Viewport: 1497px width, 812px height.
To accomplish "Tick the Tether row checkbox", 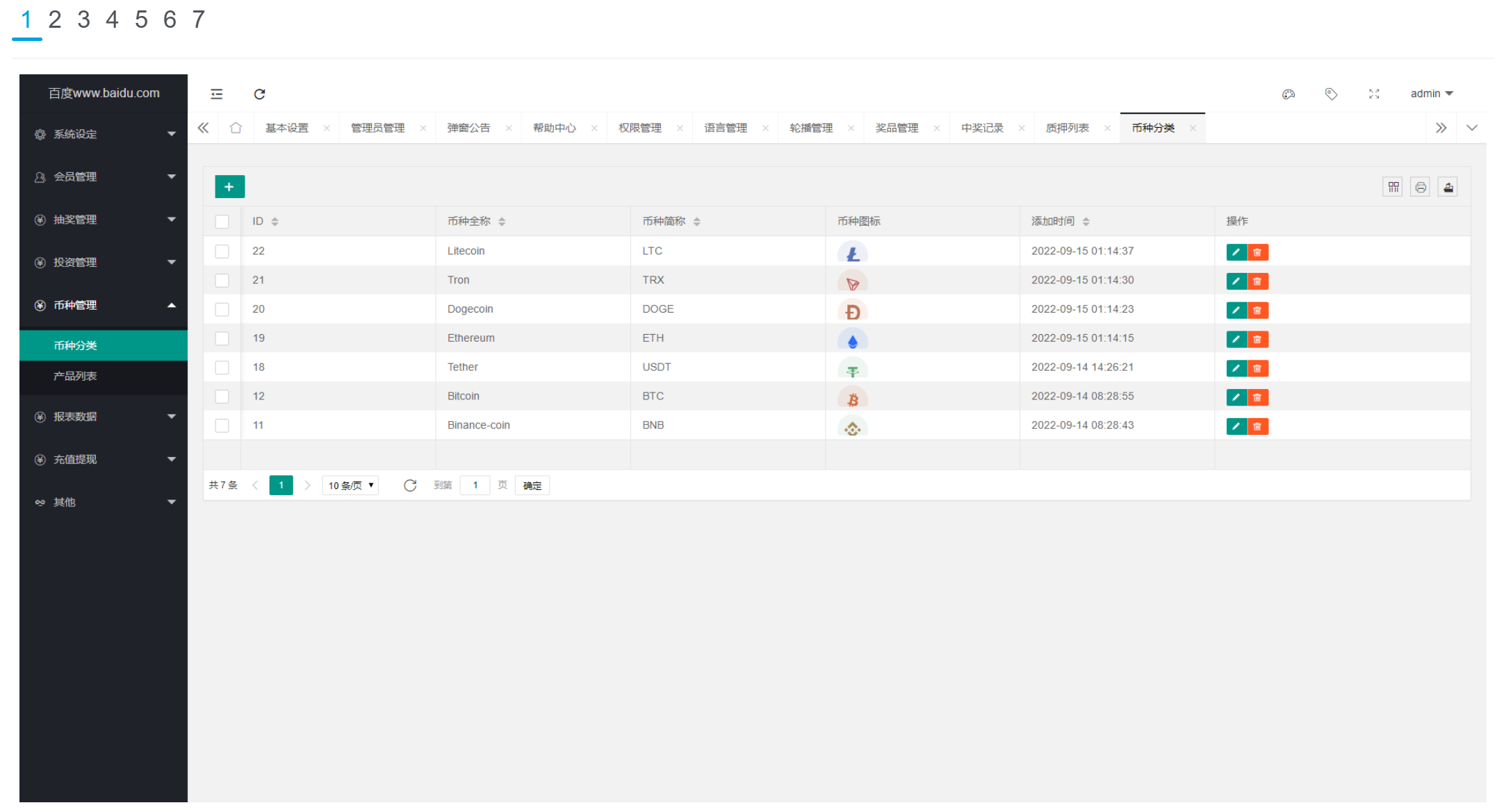I will 222,367.
